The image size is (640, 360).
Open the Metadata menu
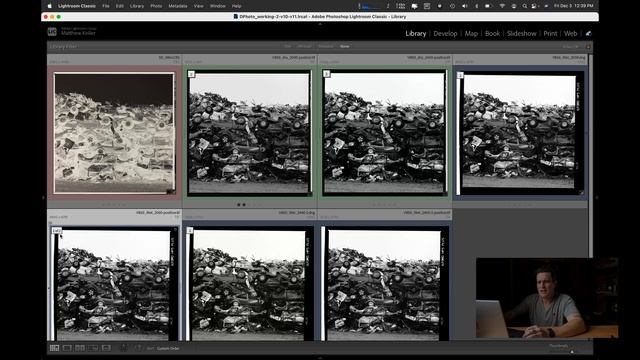178,6
